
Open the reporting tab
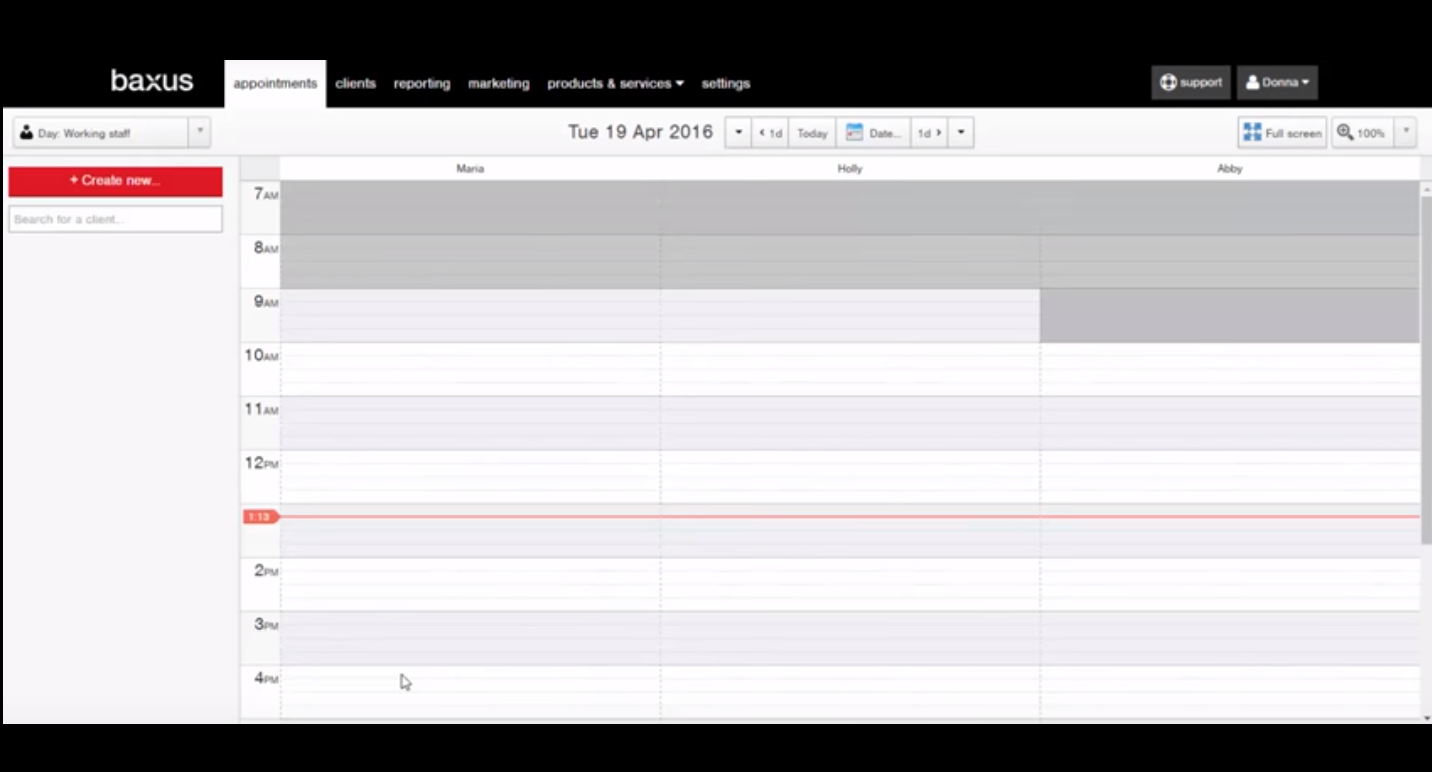(421, 84)
